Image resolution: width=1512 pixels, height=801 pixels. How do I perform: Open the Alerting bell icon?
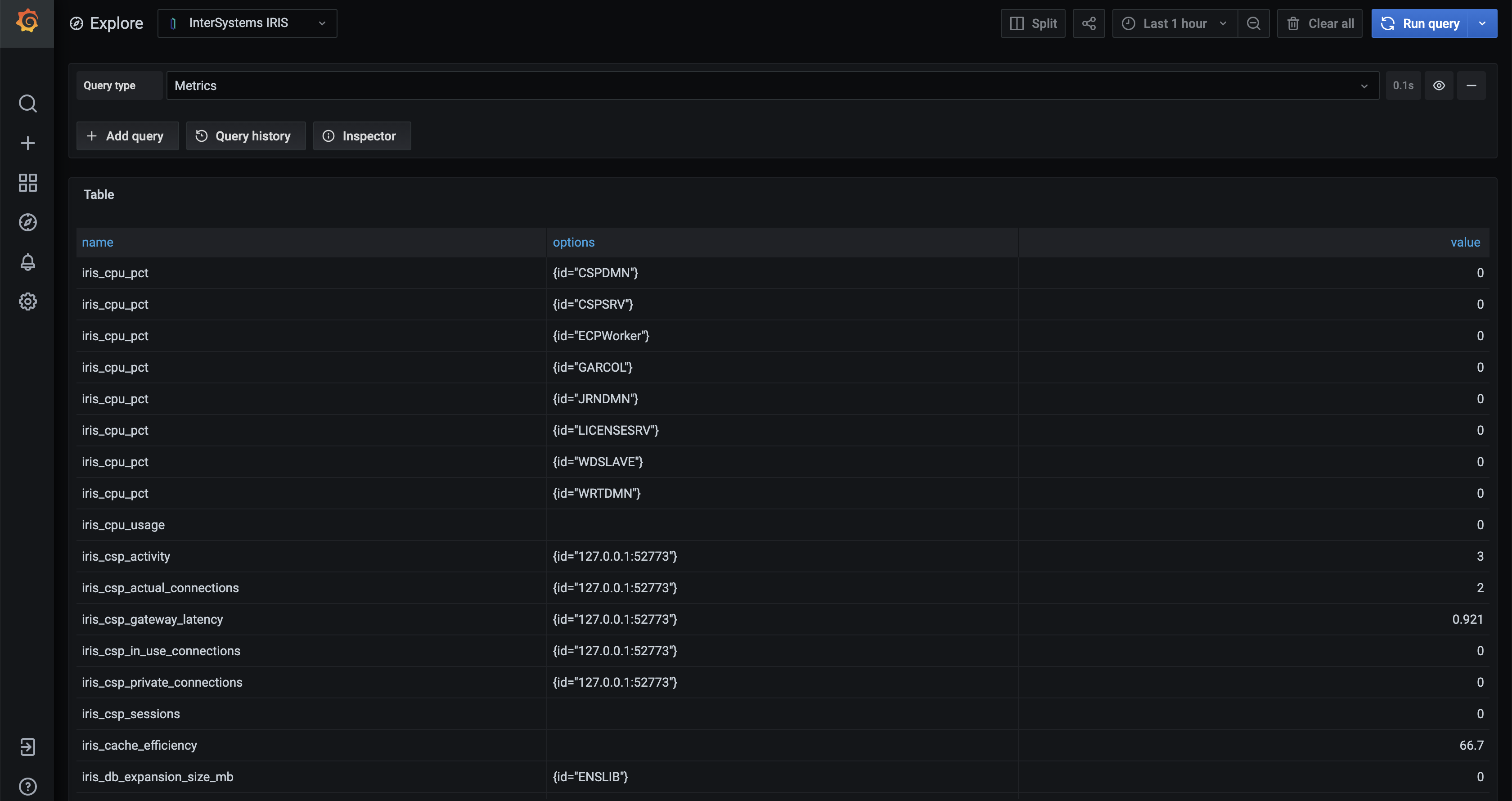(x=27, y=262)
